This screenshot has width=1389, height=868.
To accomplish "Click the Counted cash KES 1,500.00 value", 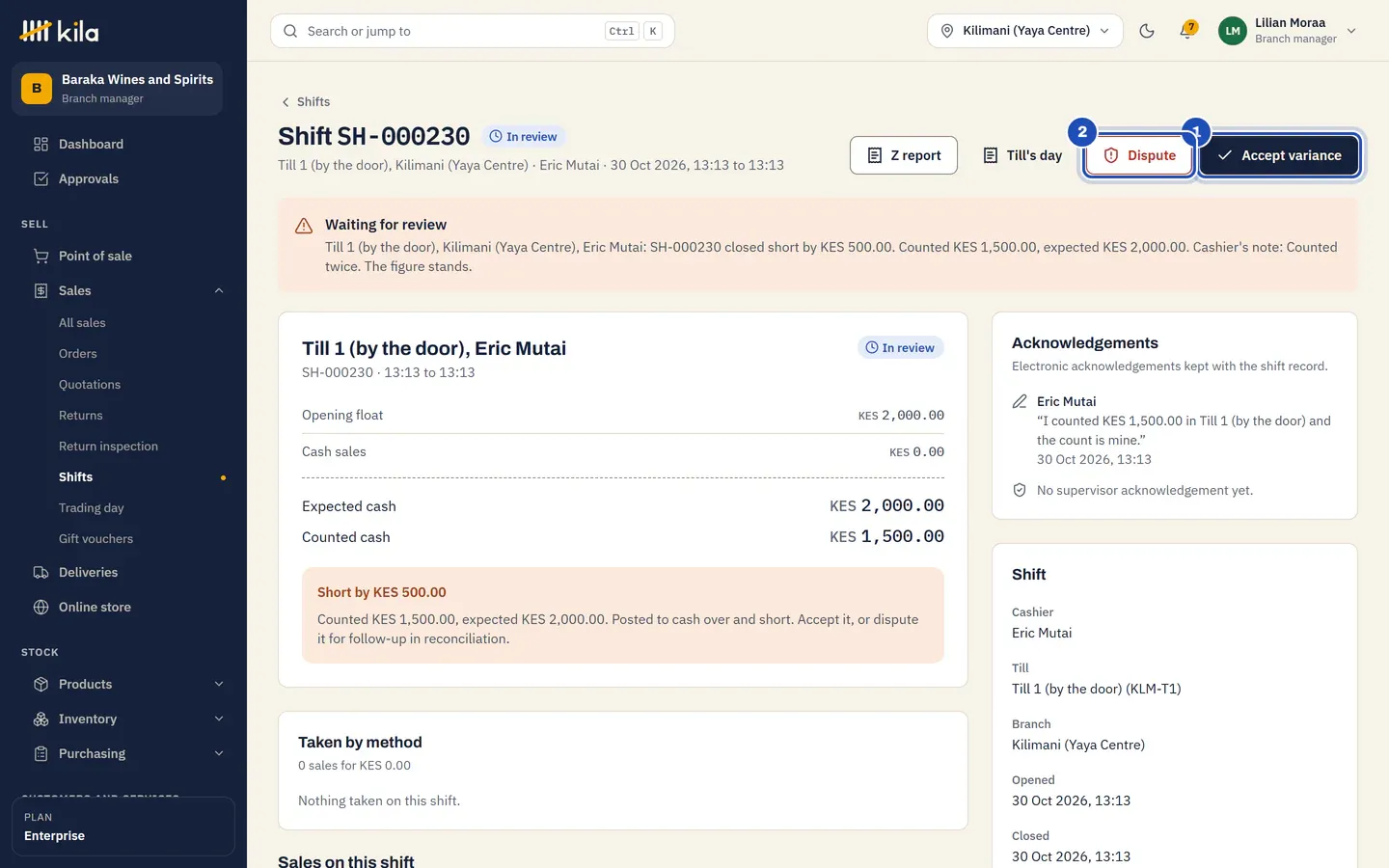I will pyautogui.click(x=887, y=537).
